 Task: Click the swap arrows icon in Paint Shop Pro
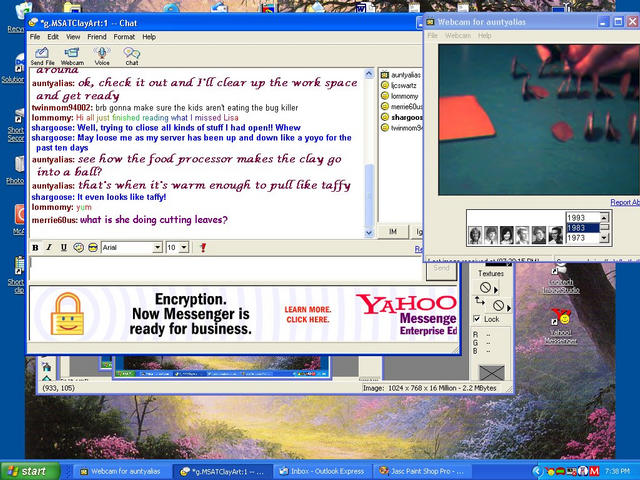pyautogui.click(x=480, y=301)
